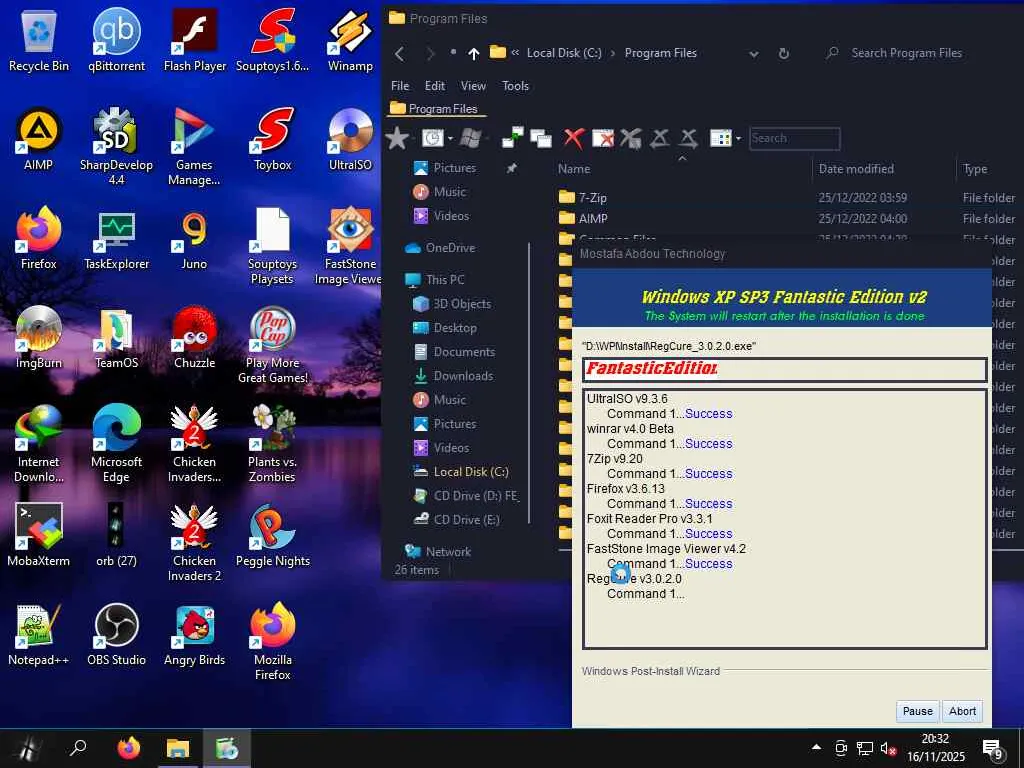Select the Microsoft Edge desktop shortcut
The image size is (1024, 768).
pyautogui.click(x=116, y=444)
